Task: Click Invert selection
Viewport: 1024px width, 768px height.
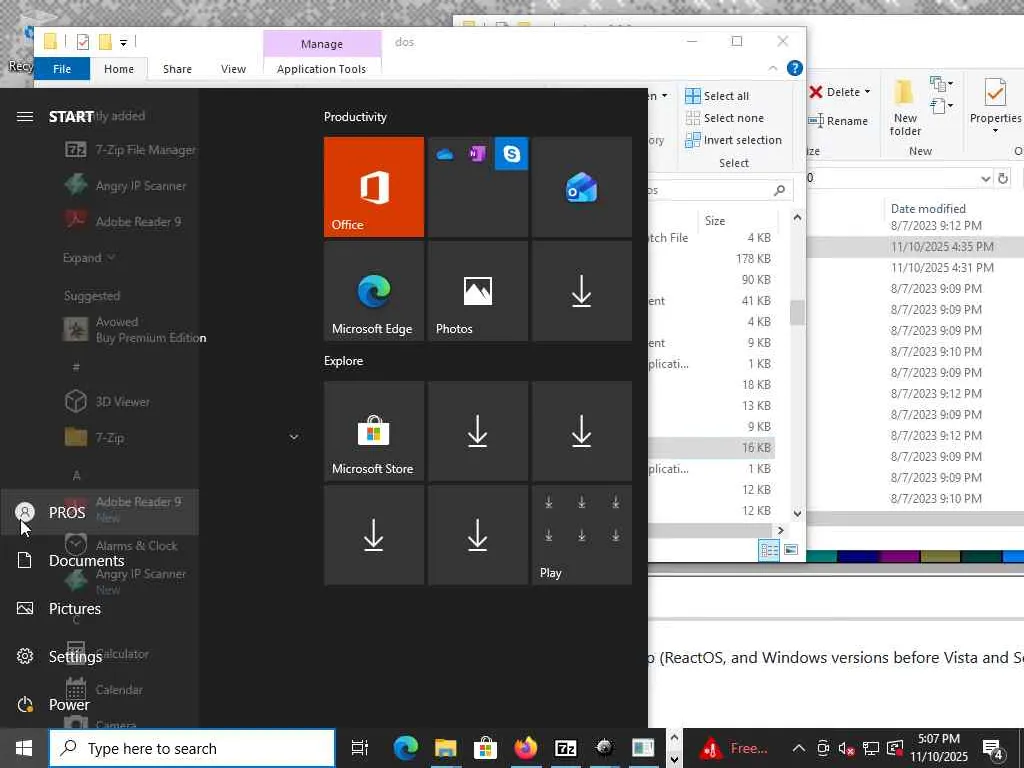Action: tap(733, 140)
